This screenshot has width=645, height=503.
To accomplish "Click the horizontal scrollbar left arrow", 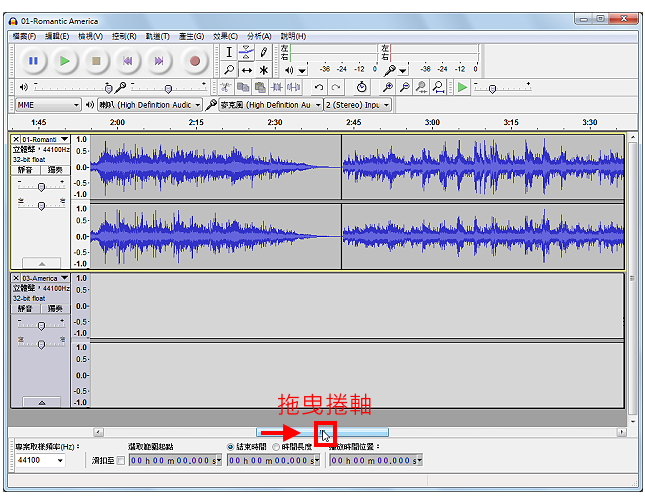I will pyautogui.click(x=98, y=432).
